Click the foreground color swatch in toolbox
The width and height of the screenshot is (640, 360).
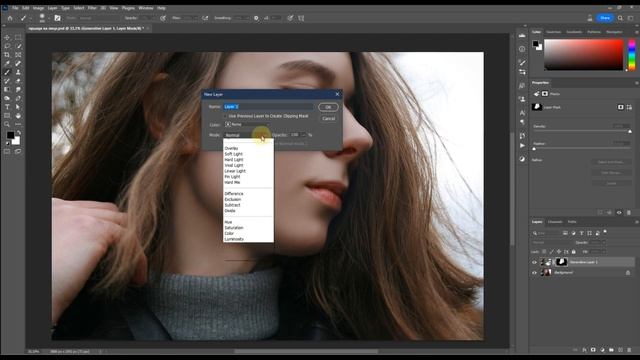tap(10, 135)
